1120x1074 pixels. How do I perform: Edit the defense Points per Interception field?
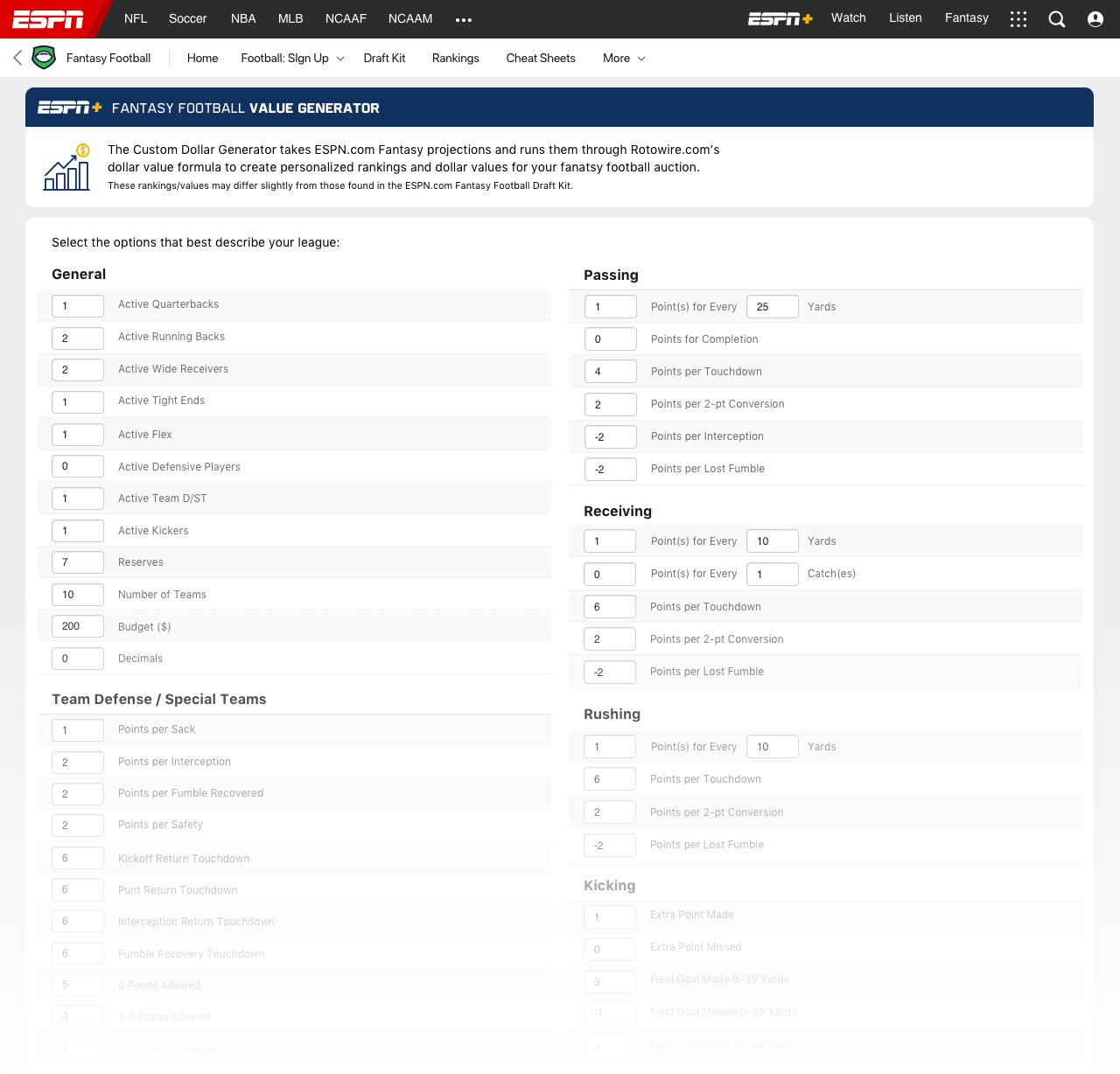pos(78,763)
